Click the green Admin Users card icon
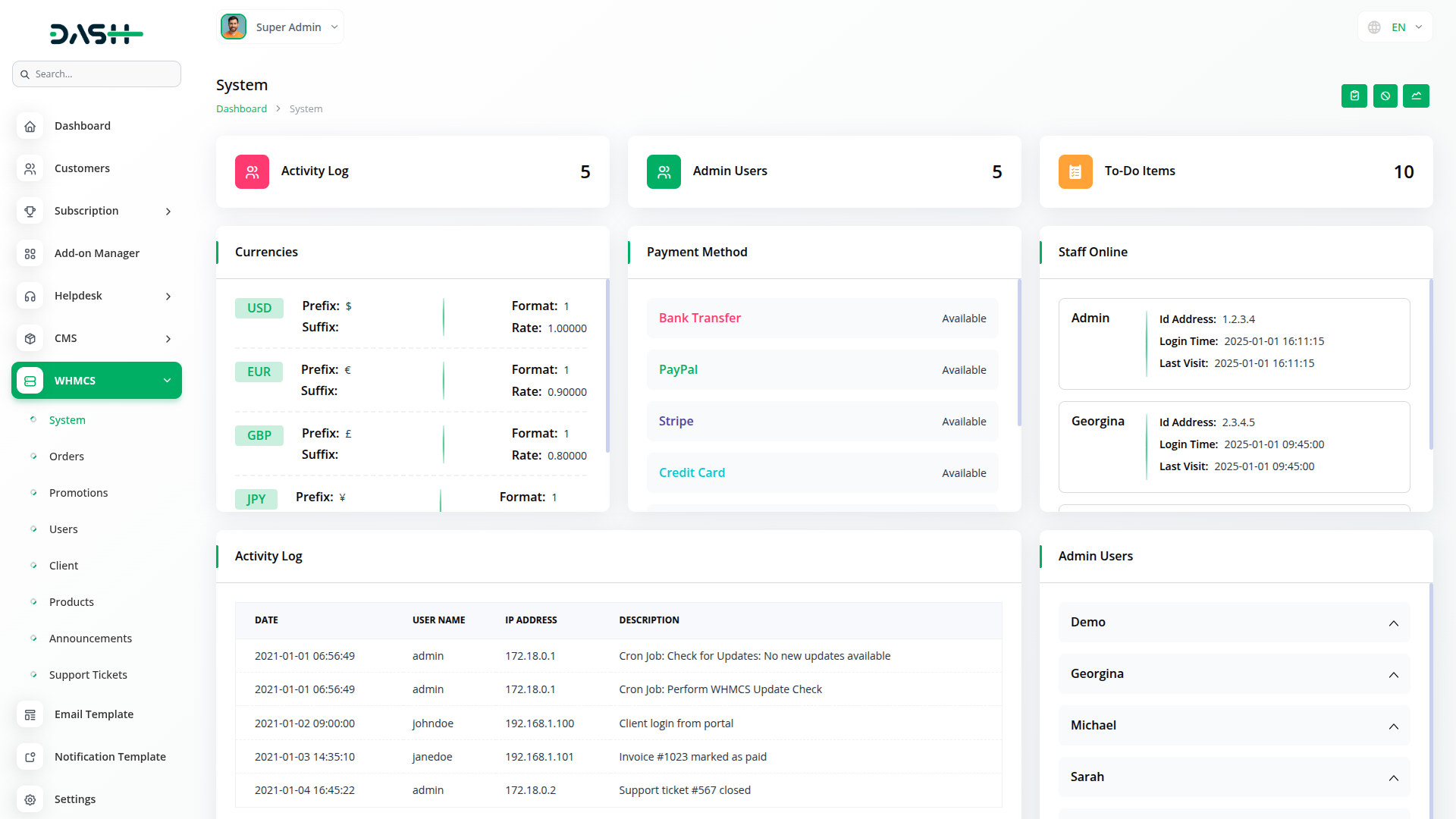 [664, 172]
